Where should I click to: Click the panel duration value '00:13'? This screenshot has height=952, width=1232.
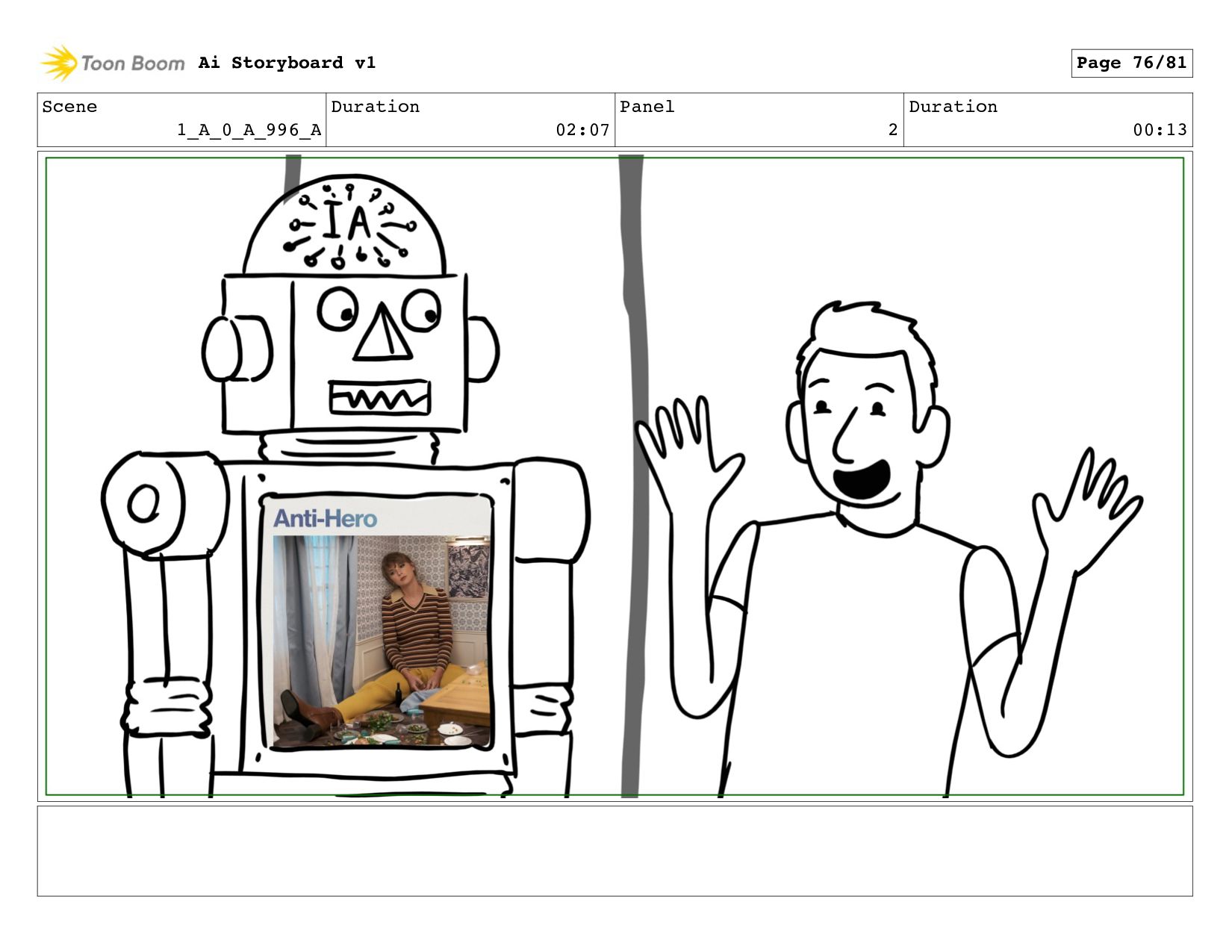click(x=1160, y=130)
